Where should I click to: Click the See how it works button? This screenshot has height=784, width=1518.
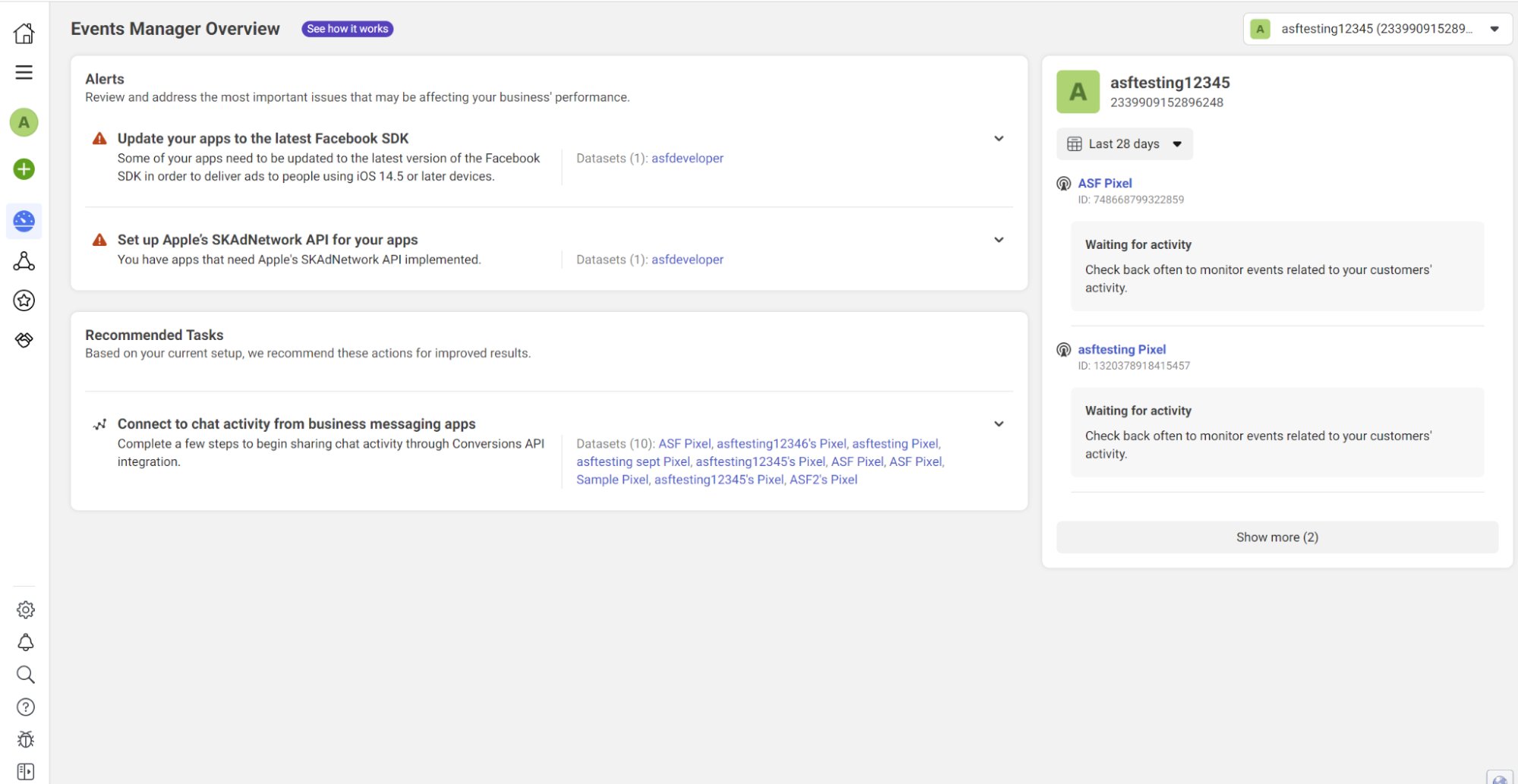click(348, 29)
